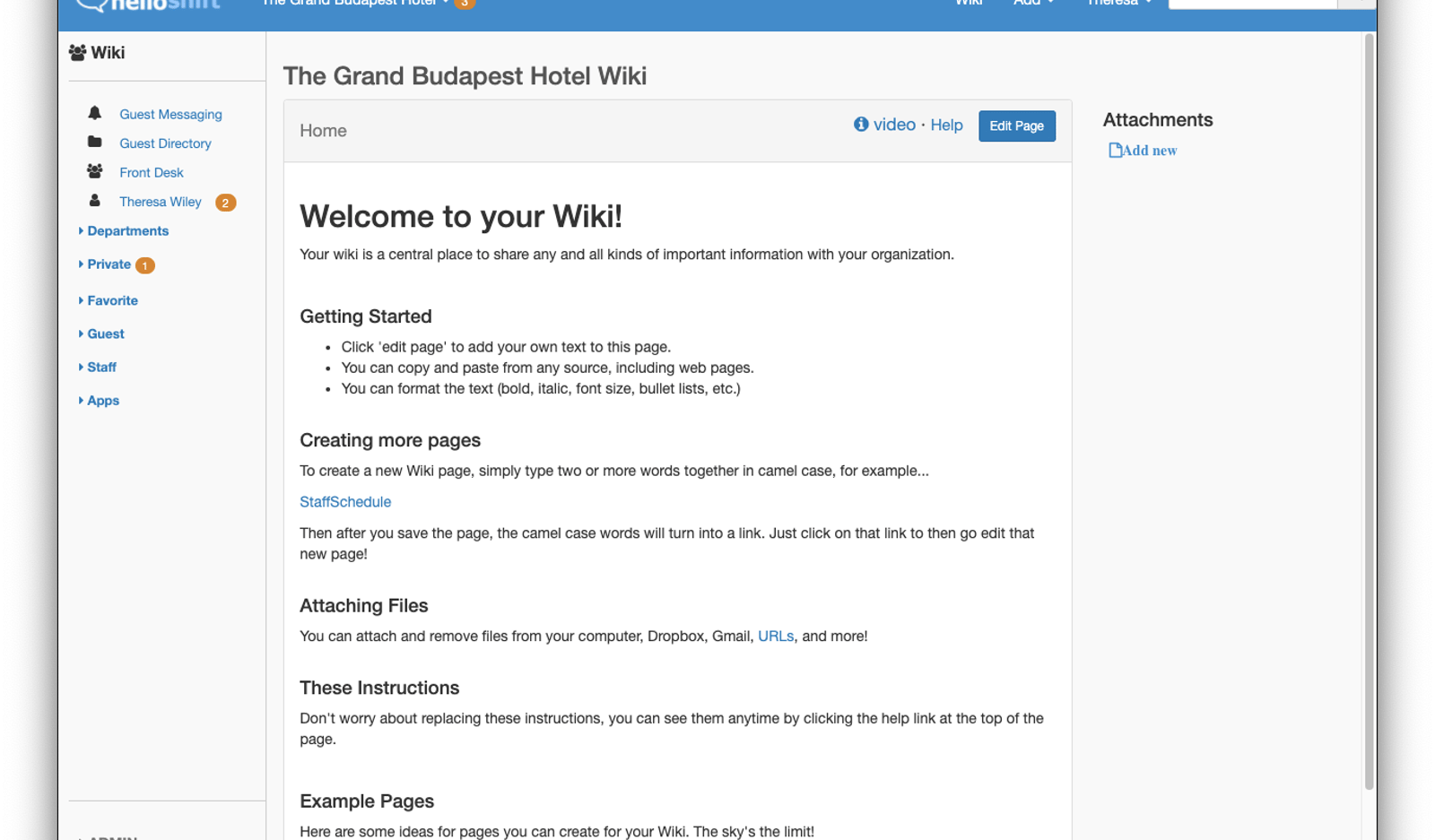1435x840 pixels.
Task: Open Guest Directory
Action: point(165,143)
